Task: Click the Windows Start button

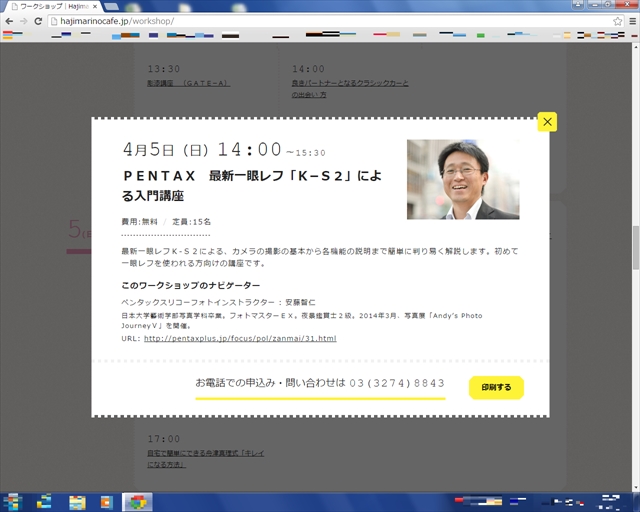Action: pyautogui.click(x=12, y=502)
